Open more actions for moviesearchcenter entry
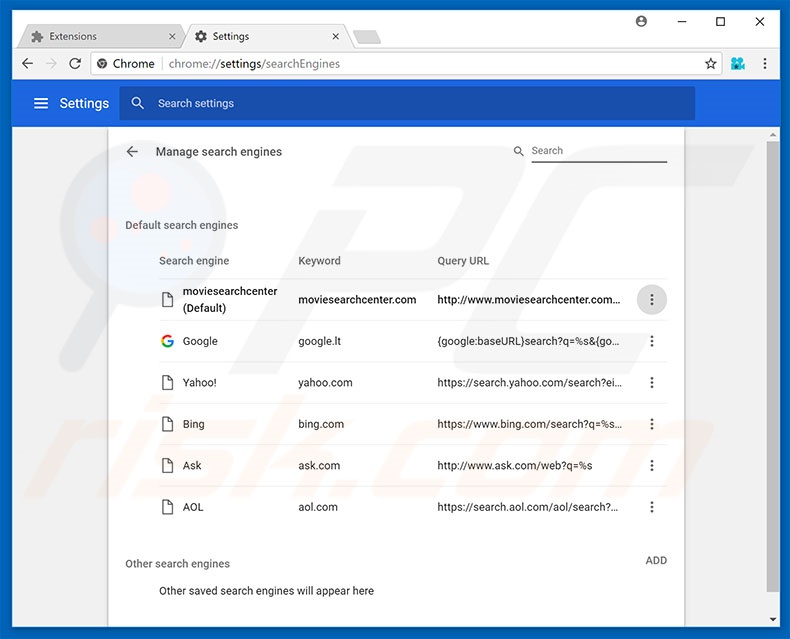 (651, 299)
